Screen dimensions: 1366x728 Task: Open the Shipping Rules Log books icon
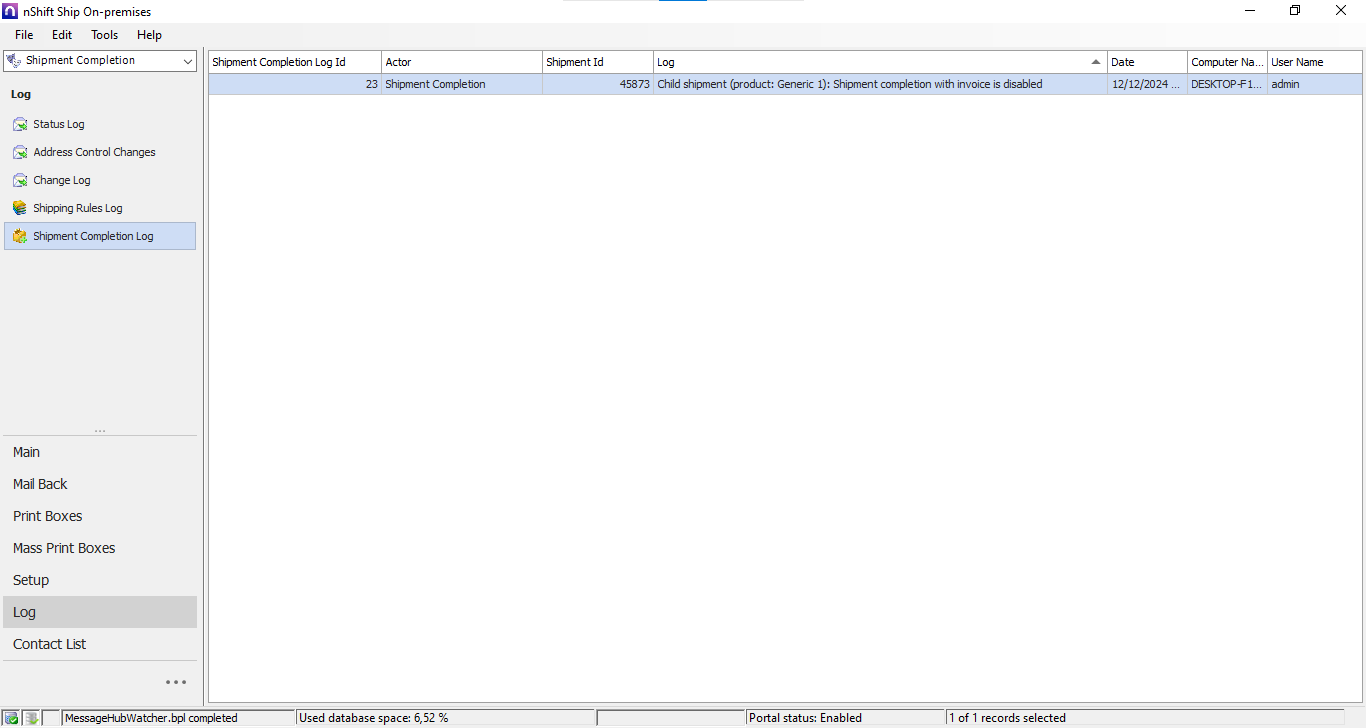pos(20,208)
